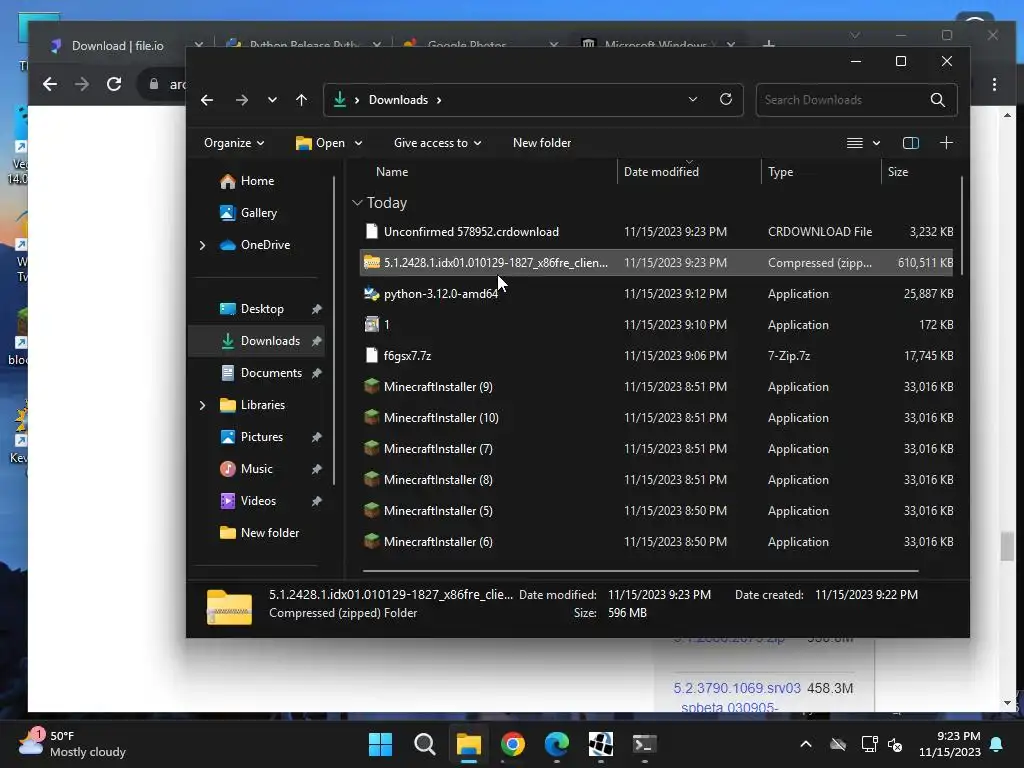Go up one folder level
Screen dimensions: 1024x768
point(301,100)
